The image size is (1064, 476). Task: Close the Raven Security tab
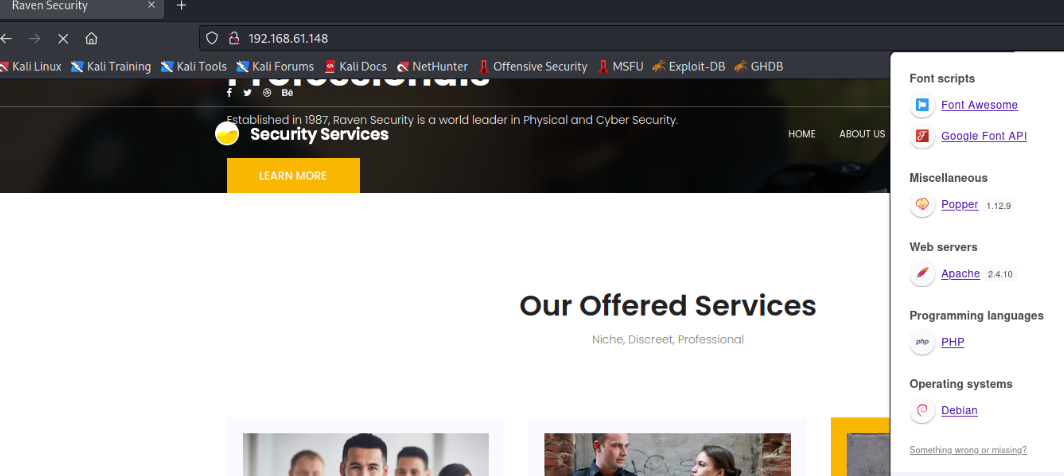coord(151,5)
